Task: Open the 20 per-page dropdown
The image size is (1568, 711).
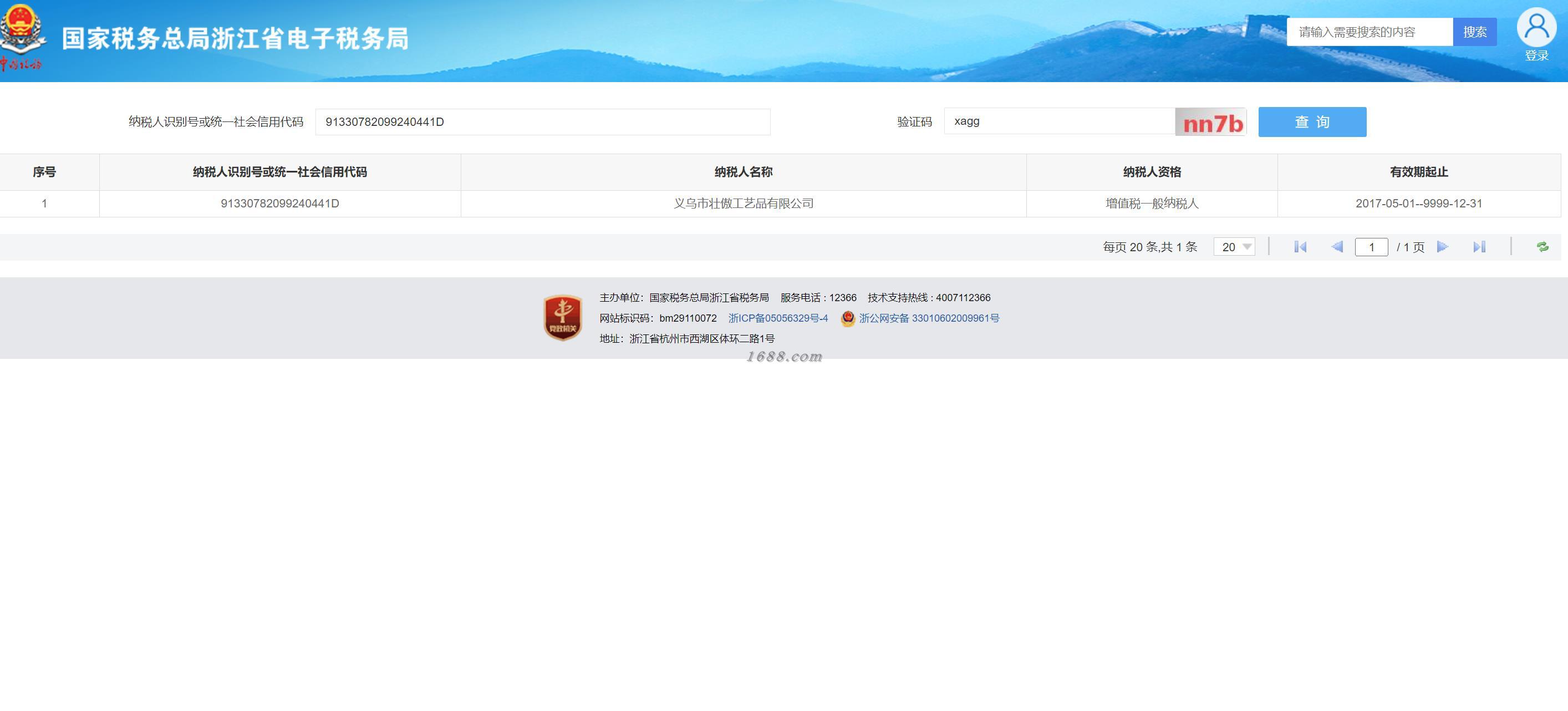Action: tap(1234, 247)
